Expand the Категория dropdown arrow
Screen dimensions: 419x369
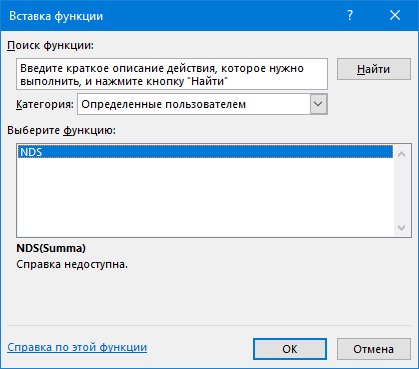[x=318, y=104]
